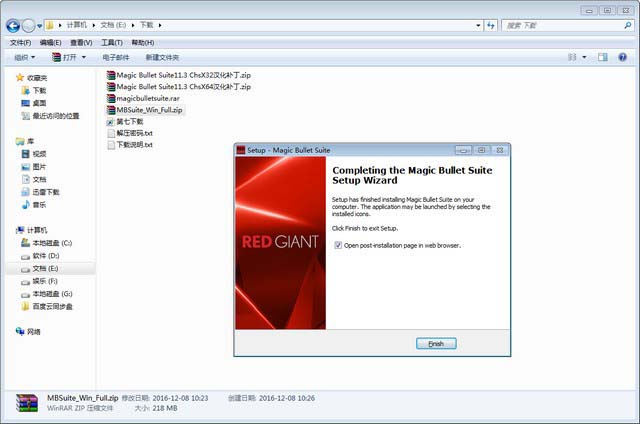
Task: Click 电子邮件 in the toolbar
Action: [116, 57]
